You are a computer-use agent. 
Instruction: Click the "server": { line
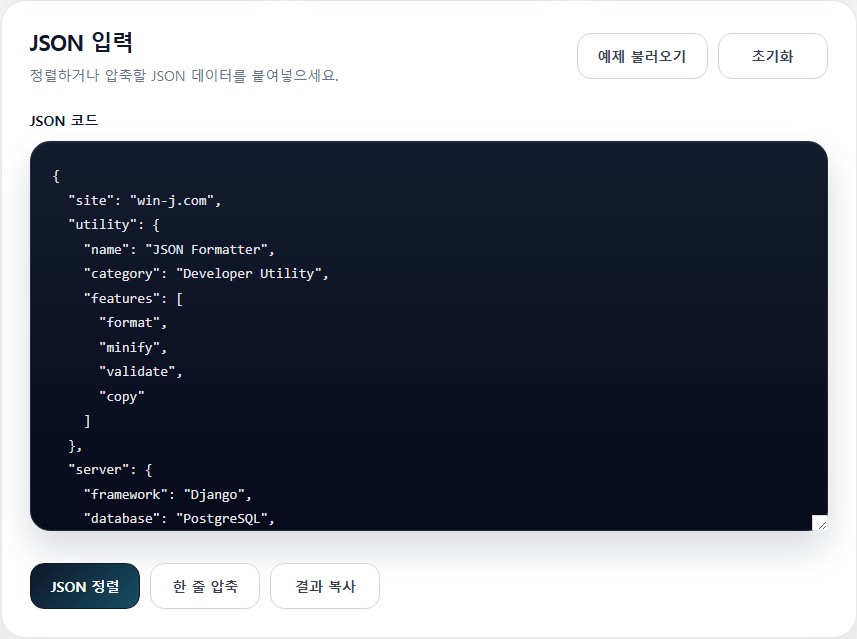coord(110,470)
